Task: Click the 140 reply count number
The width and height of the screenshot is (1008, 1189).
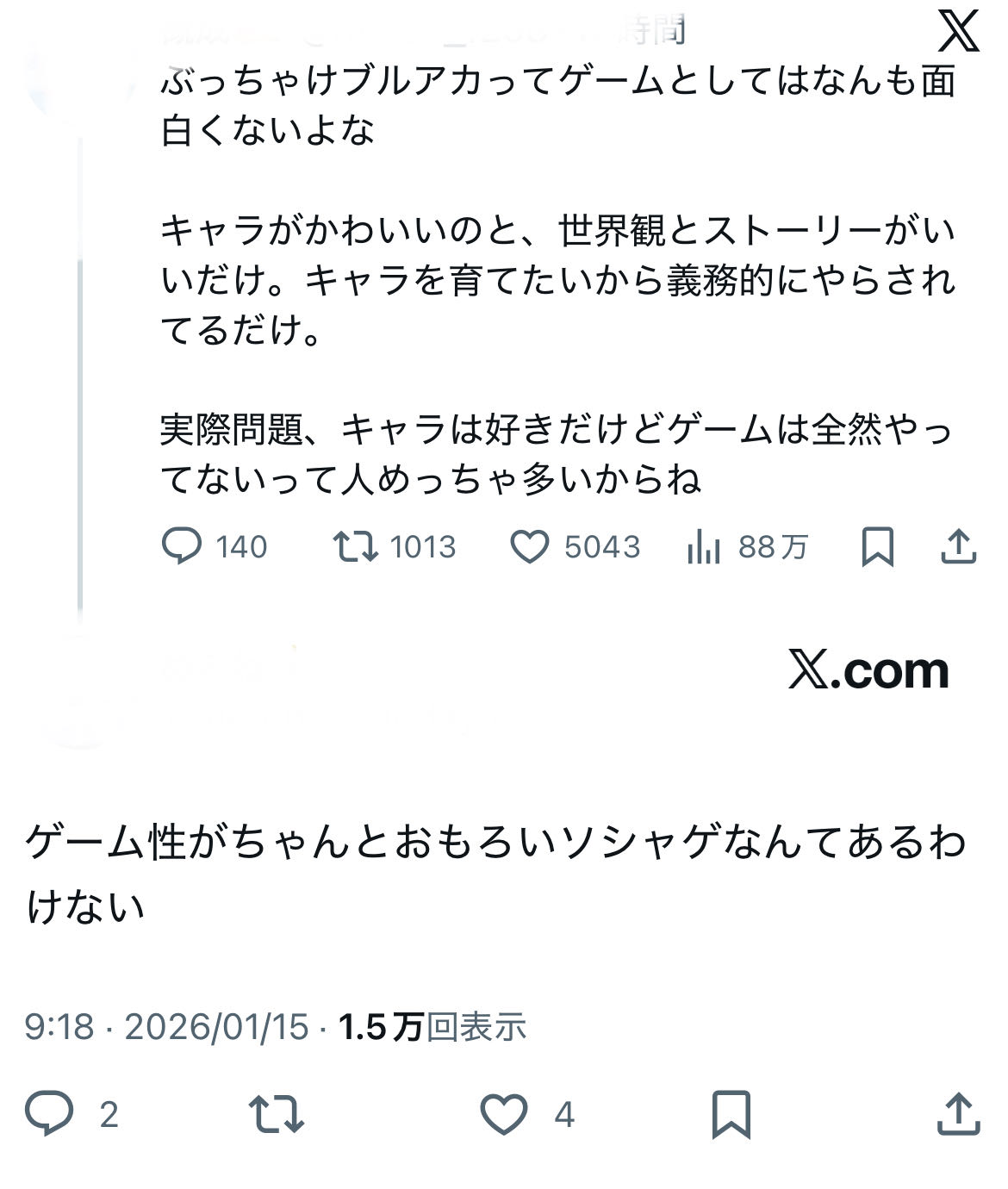Action: point(241,547)
